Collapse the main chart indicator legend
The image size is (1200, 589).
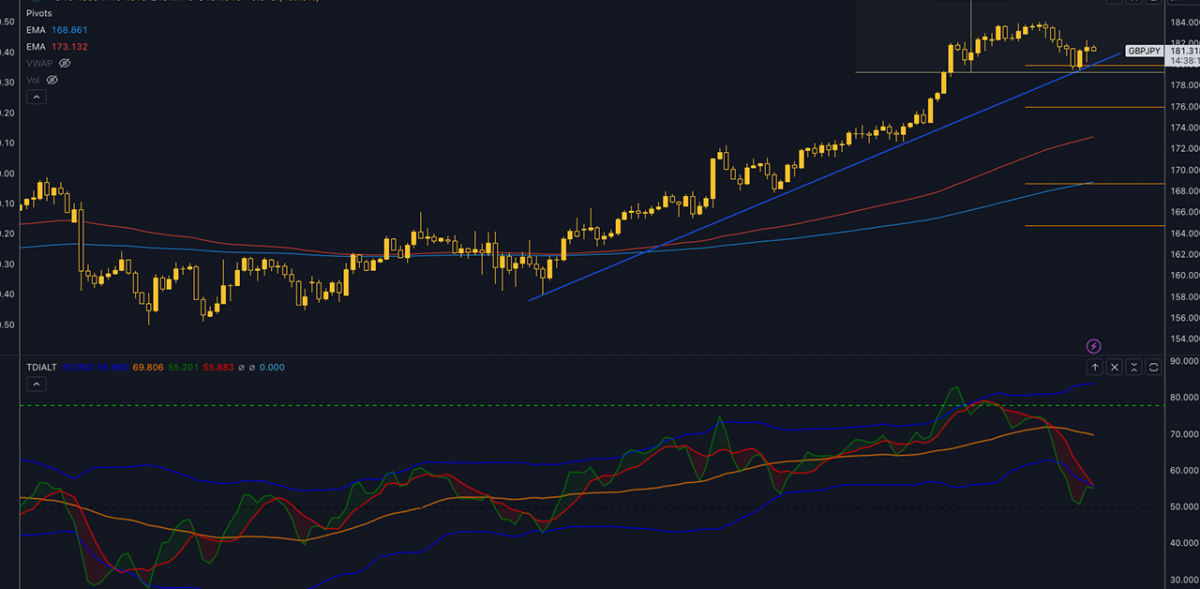(35, 97)
